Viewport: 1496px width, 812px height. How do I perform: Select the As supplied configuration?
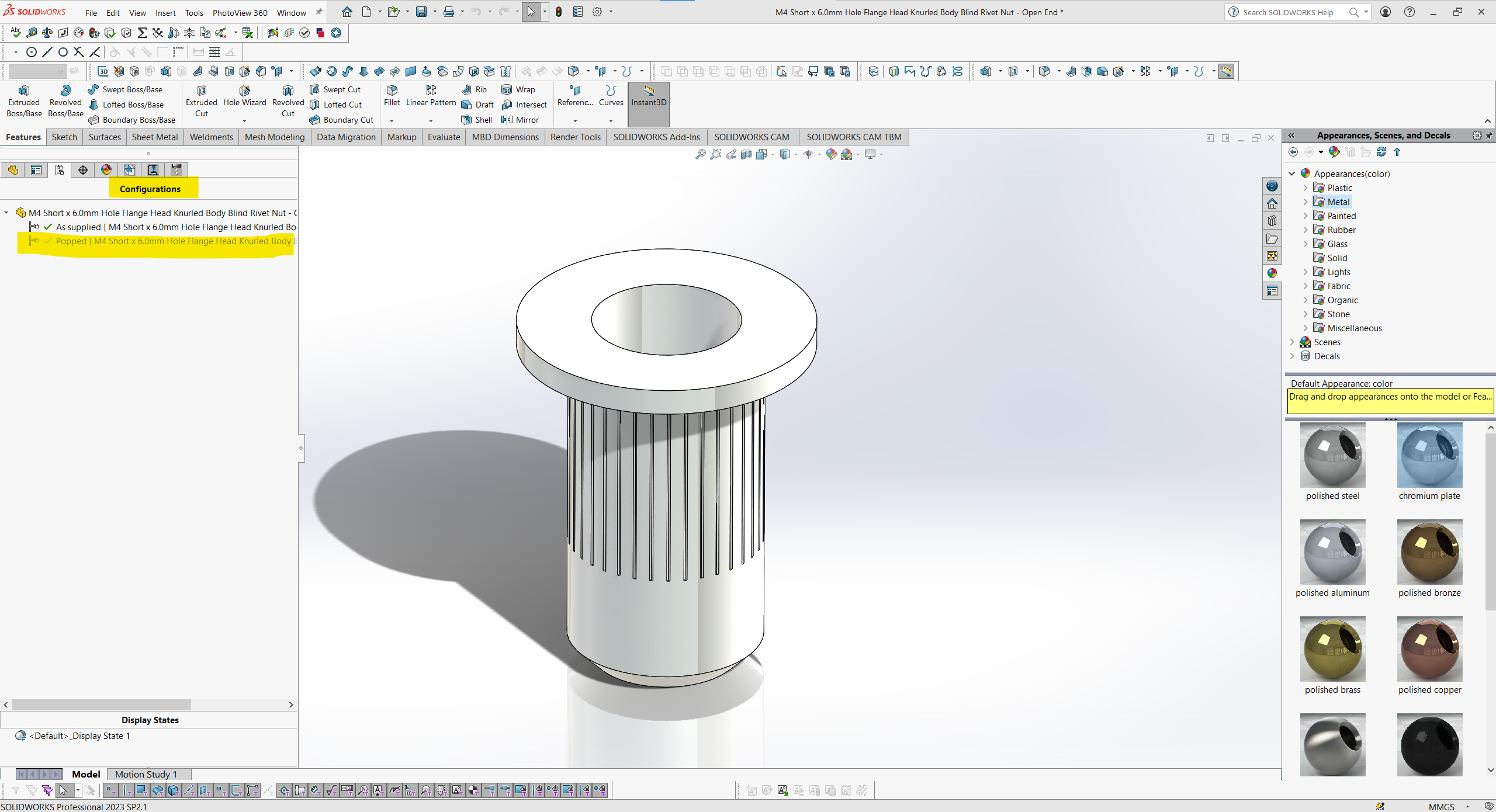(78, 227)
